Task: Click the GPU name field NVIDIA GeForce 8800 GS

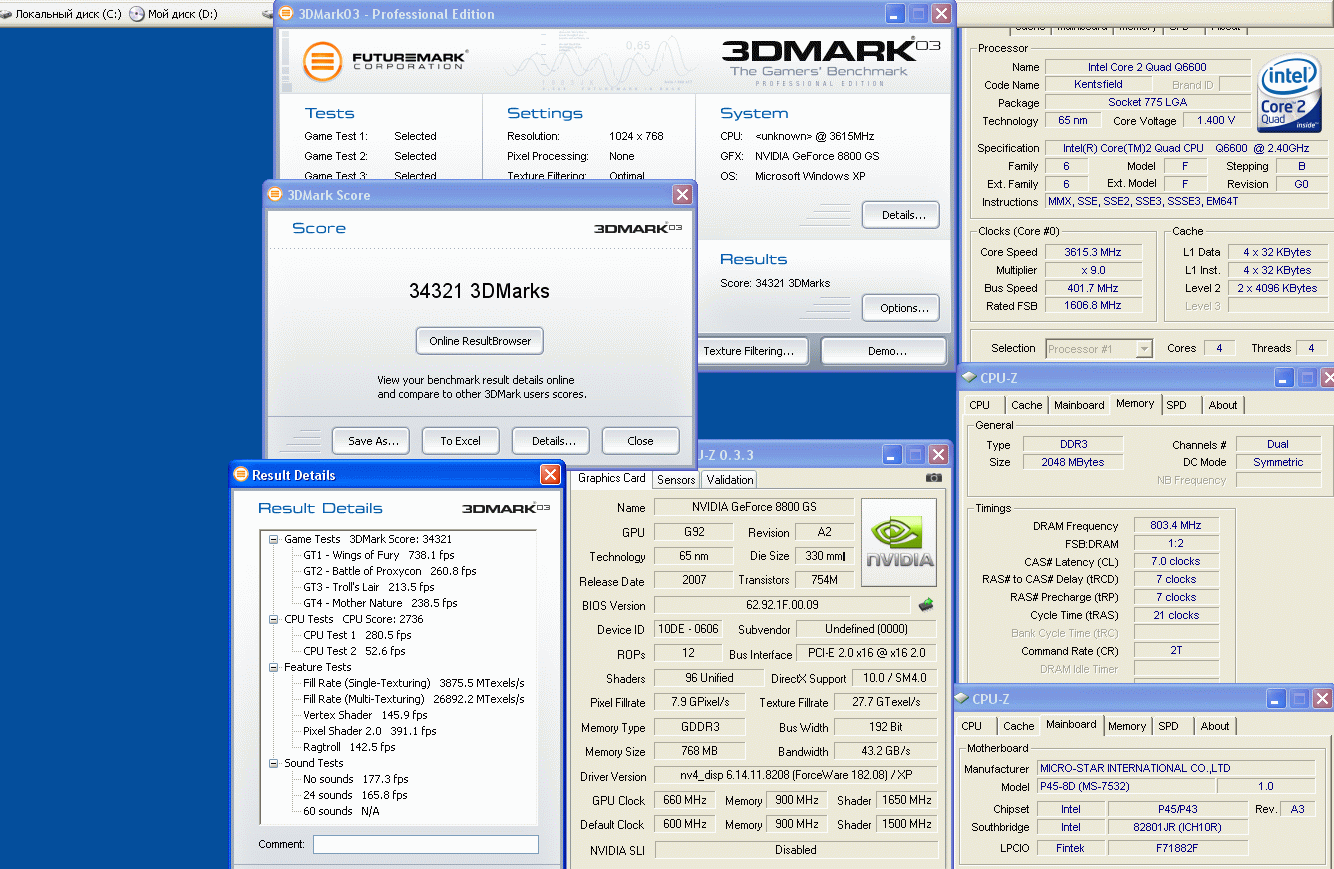Action: (x=754, y=507)
